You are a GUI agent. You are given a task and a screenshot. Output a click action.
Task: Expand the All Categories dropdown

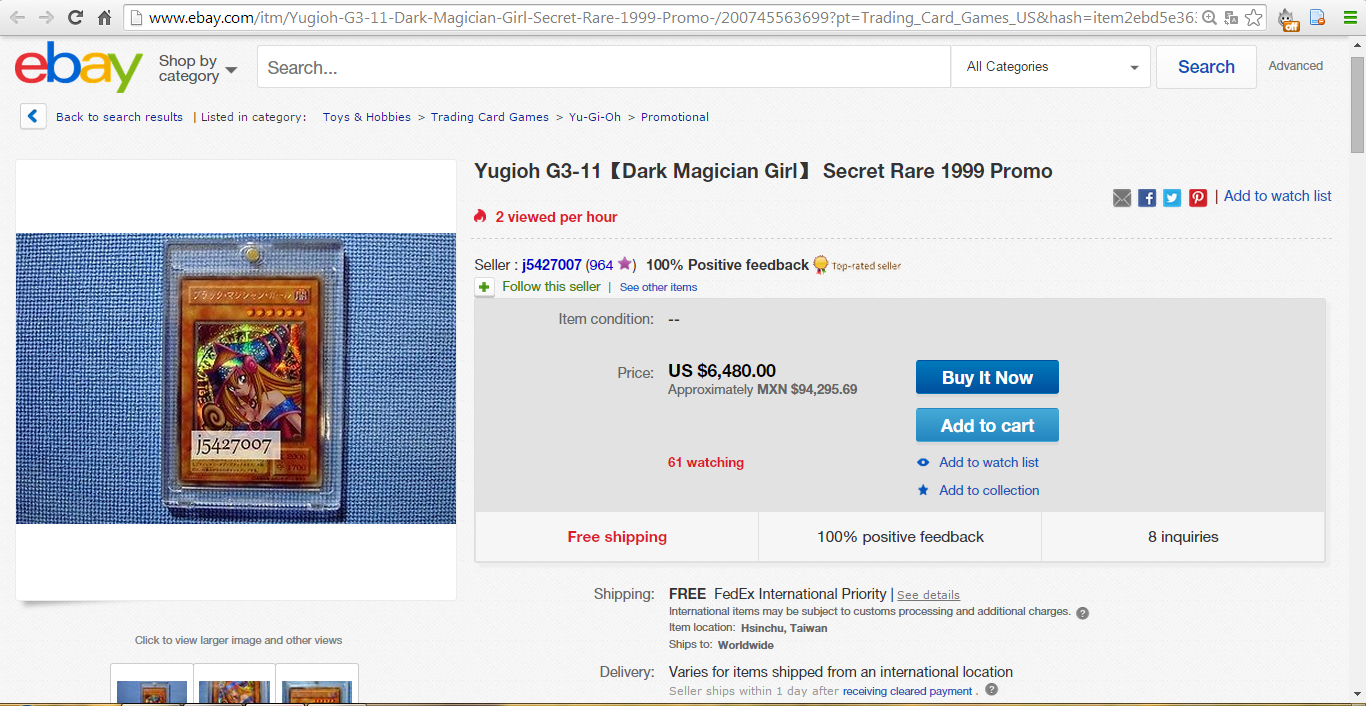point(1051,67)
